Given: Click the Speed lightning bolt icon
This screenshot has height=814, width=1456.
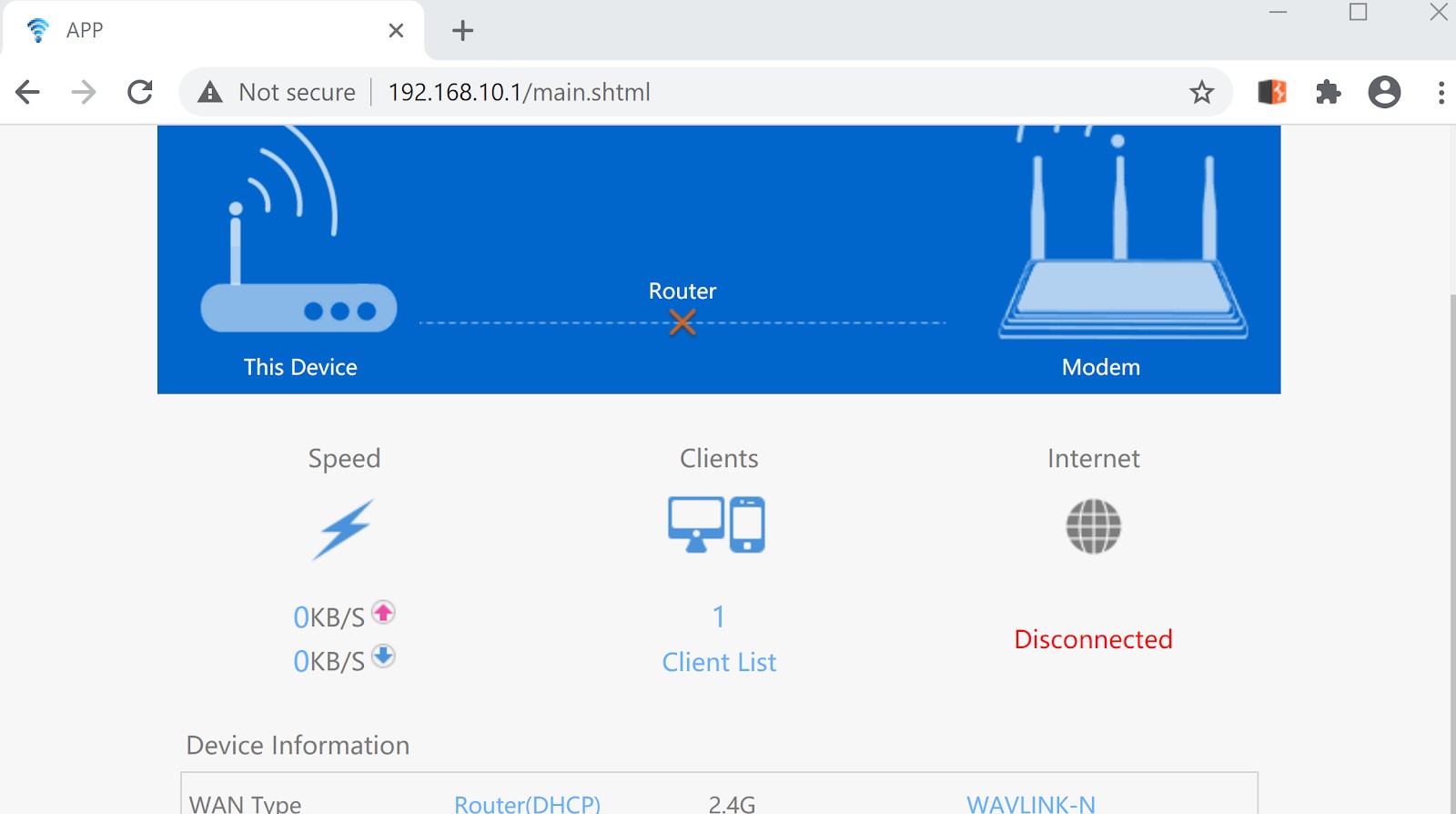Looking at the screenshot, I should [343, 528].
